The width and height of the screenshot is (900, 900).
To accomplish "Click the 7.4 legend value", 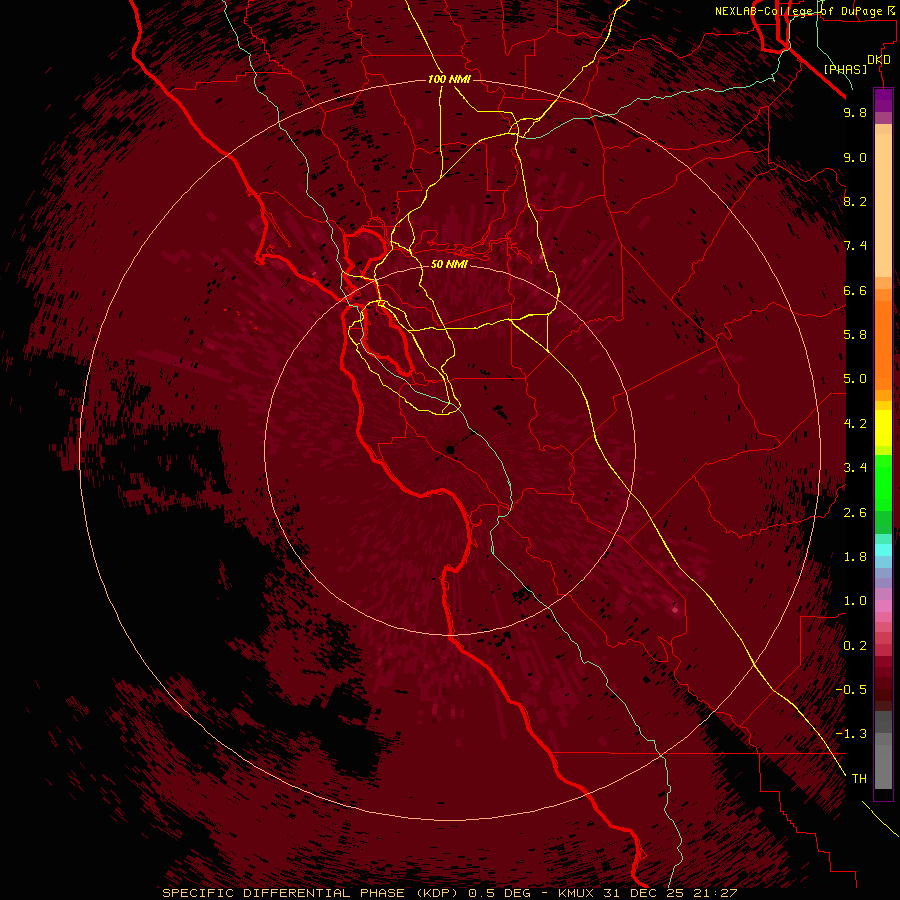I will 855,246.
